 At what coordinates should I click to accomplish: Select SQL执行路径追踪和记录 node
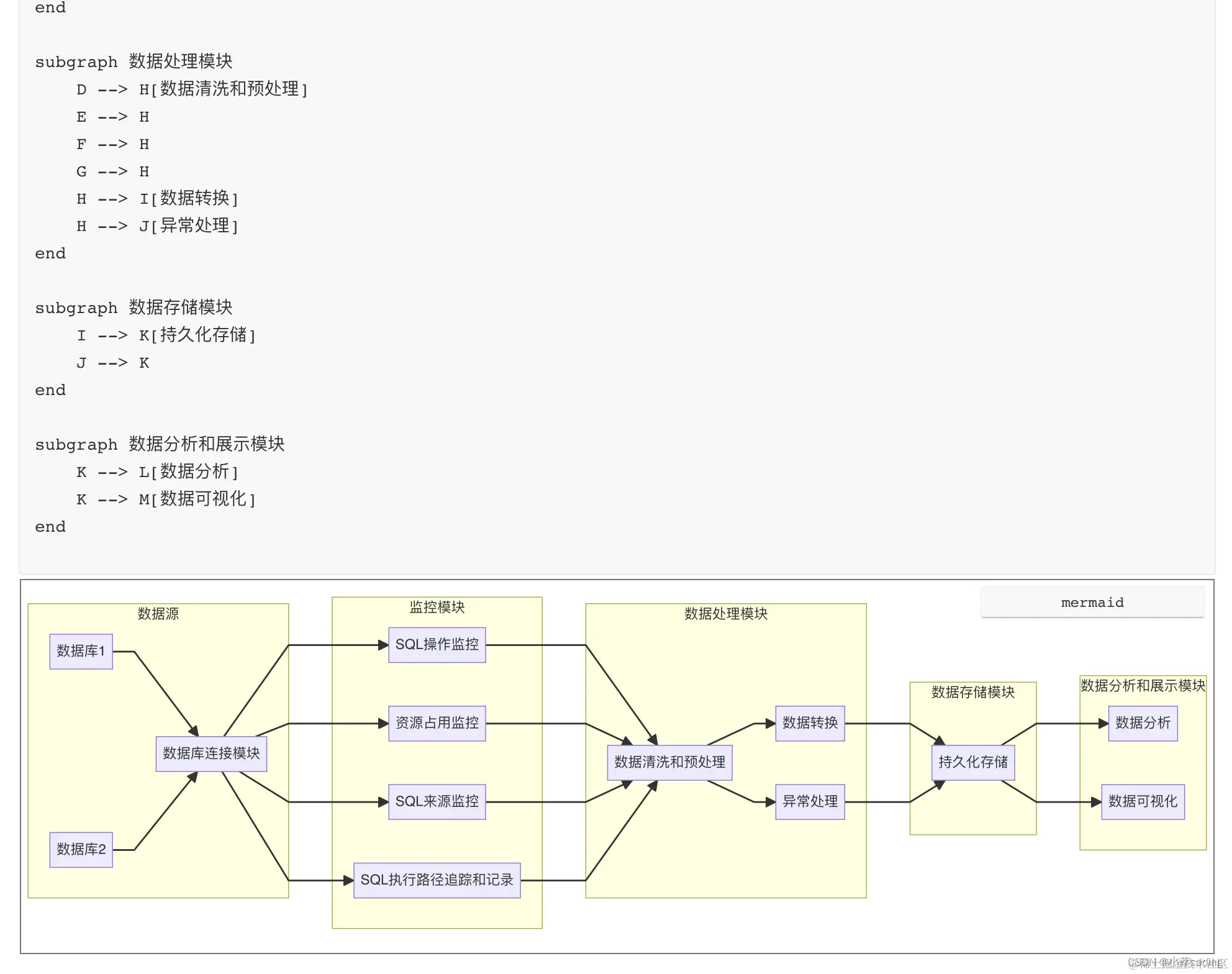[437, 880]
